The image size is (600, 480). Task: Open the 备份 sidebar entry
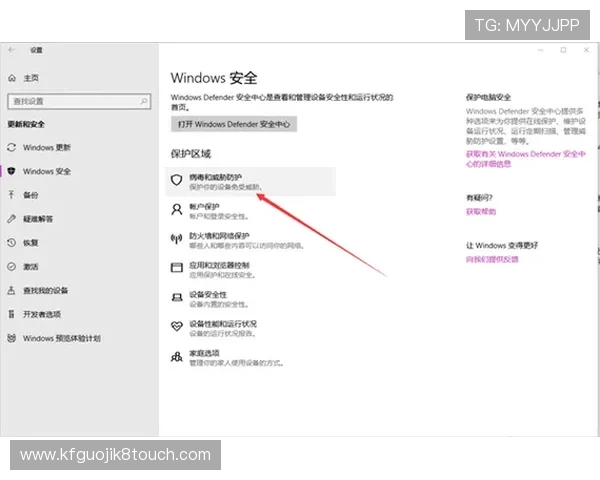point(31,195)
